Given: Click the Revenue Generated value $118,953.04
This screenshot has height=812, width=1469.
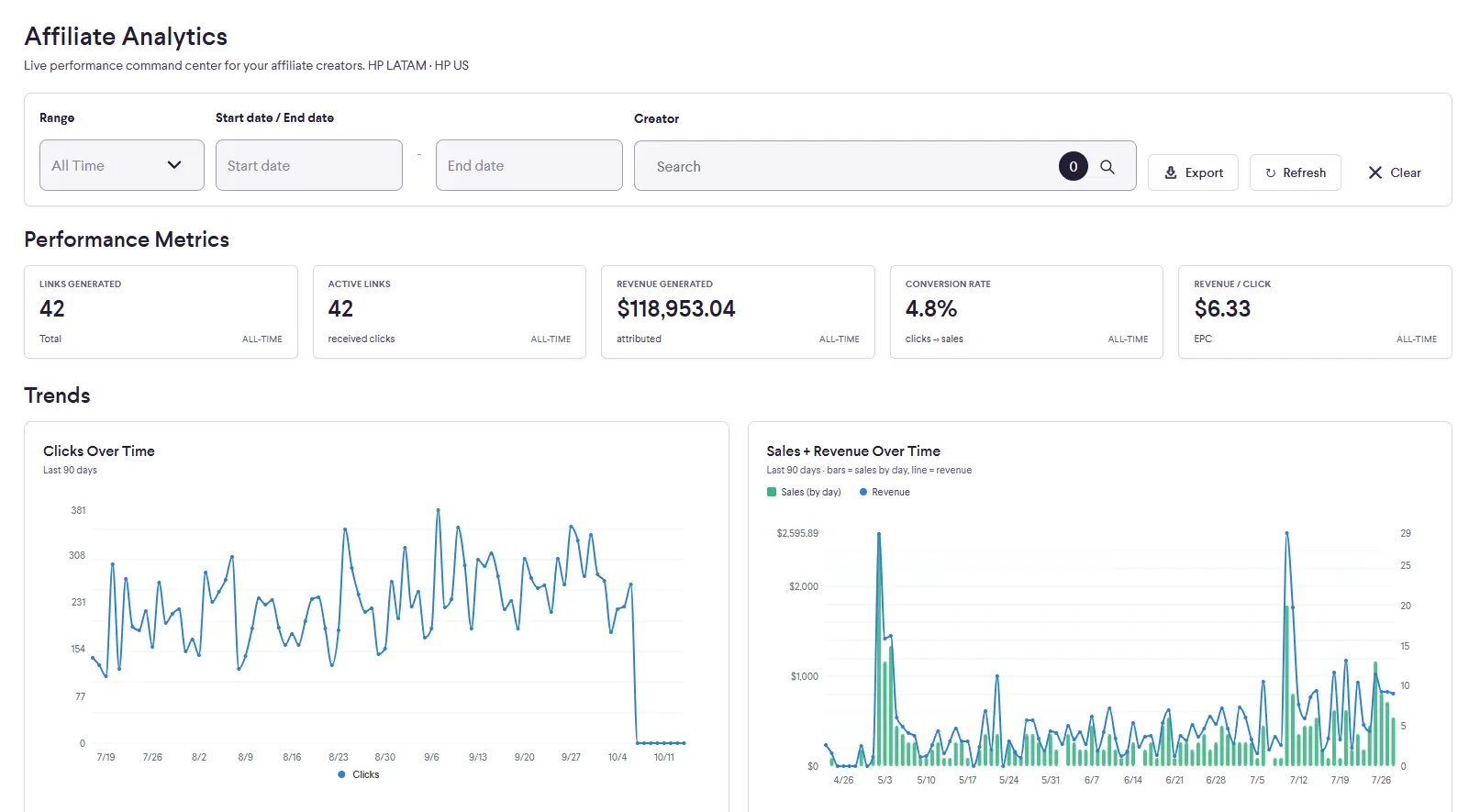Looking at the screenshot, I should point(676,309).
